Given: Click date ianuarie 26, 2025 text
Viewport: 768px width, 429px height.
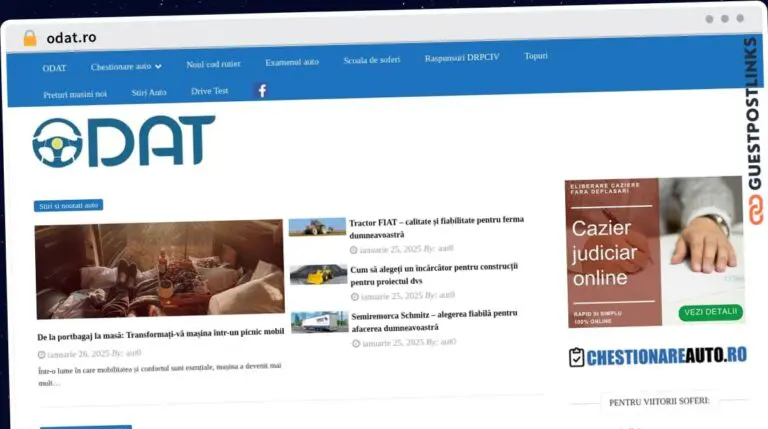Looking at the screenshot, I should tap(78, 354).
